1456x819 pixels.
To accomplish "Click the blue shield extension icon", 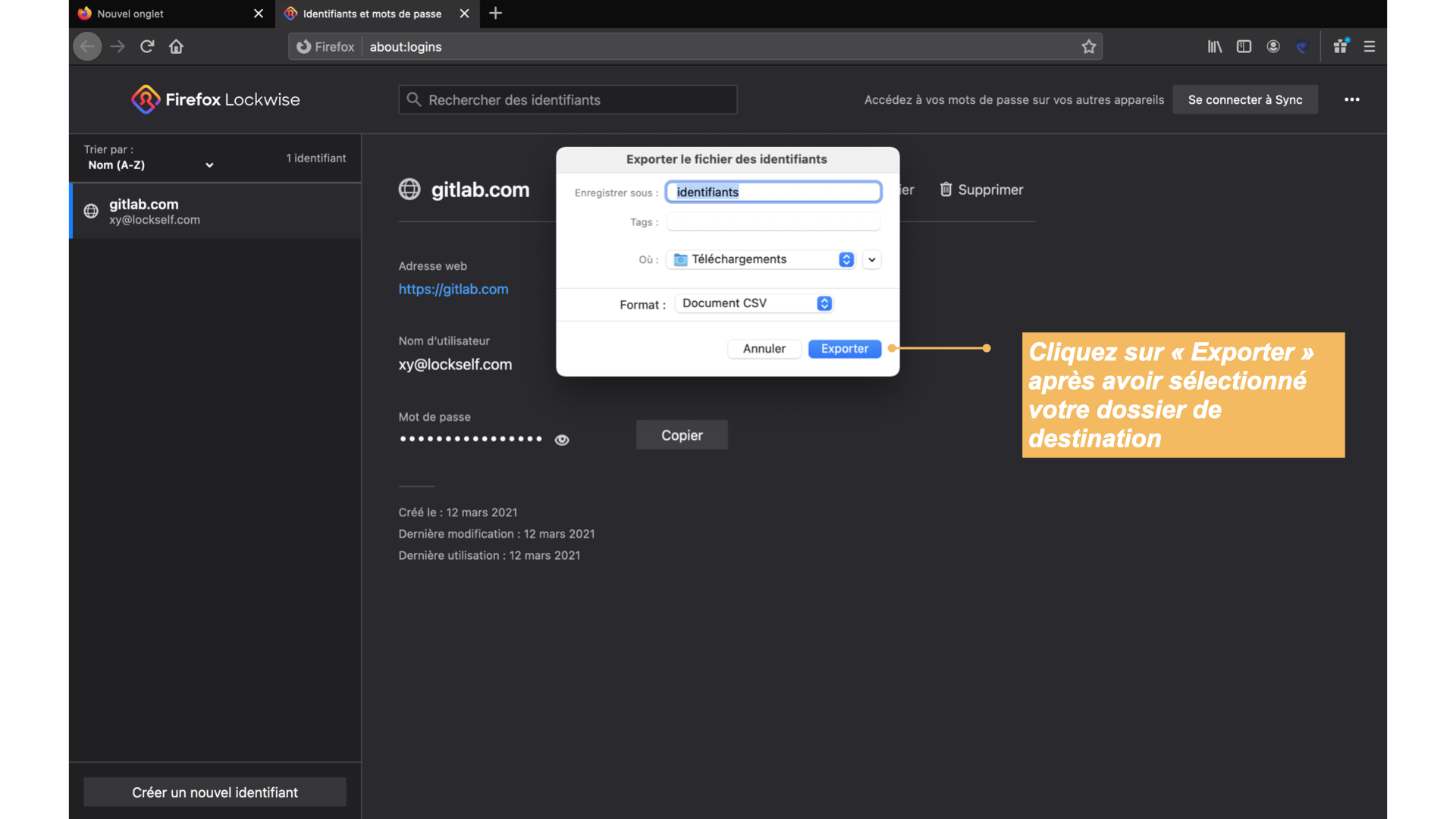I will (1302, 46).
